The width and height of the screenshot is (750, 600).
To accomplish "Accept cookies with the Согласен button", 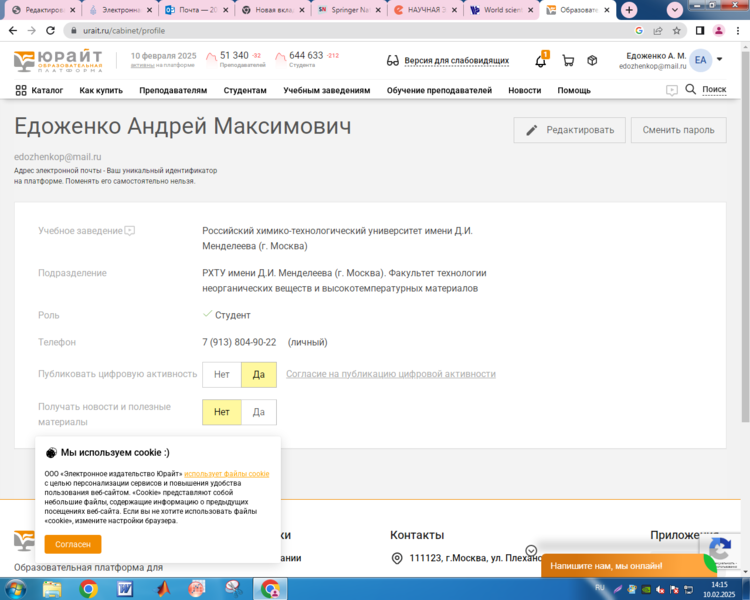I will pos(72,544).
